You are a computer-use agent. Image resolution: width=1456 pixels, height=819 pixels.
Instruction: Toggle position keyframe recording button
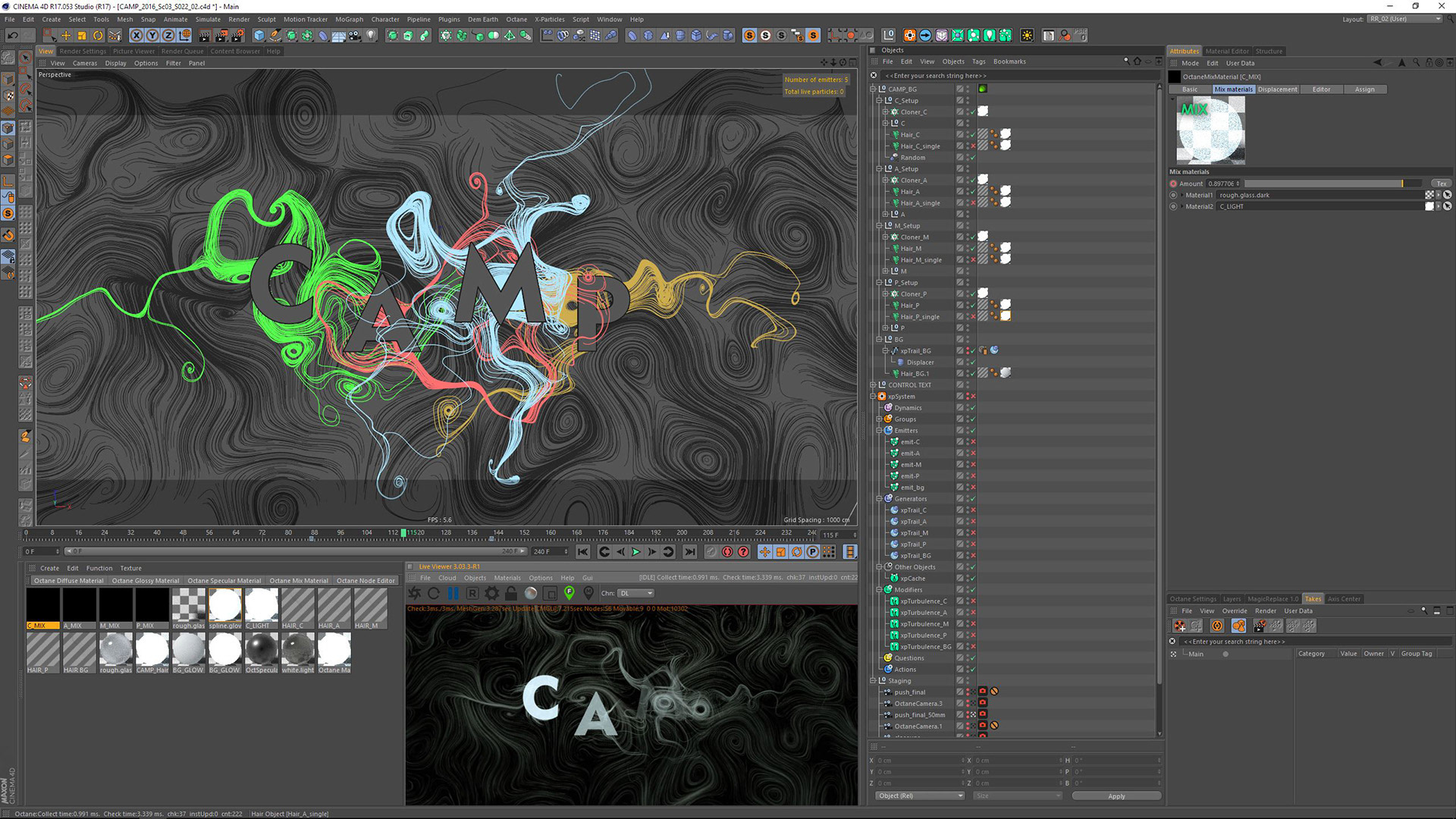click(765, 552)
